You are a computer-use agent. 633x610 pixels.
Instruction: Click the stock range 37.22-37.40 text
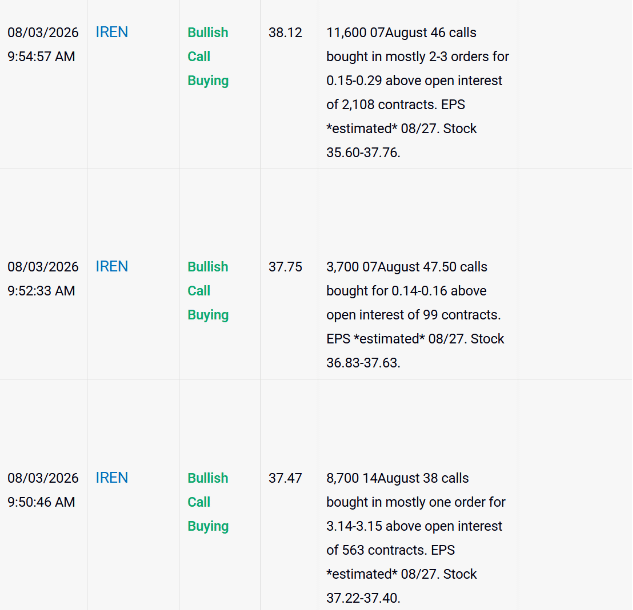(363, 597)
